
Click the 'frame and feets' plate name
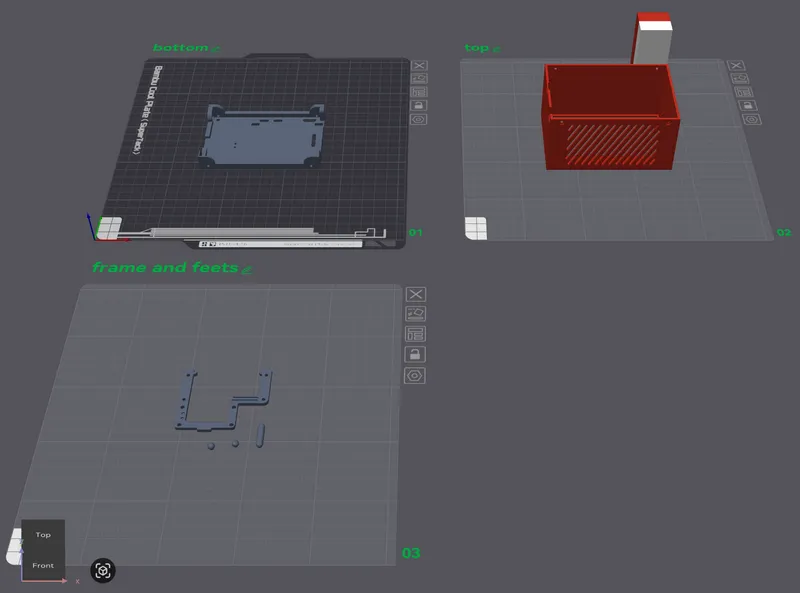[x=165, y=267]
